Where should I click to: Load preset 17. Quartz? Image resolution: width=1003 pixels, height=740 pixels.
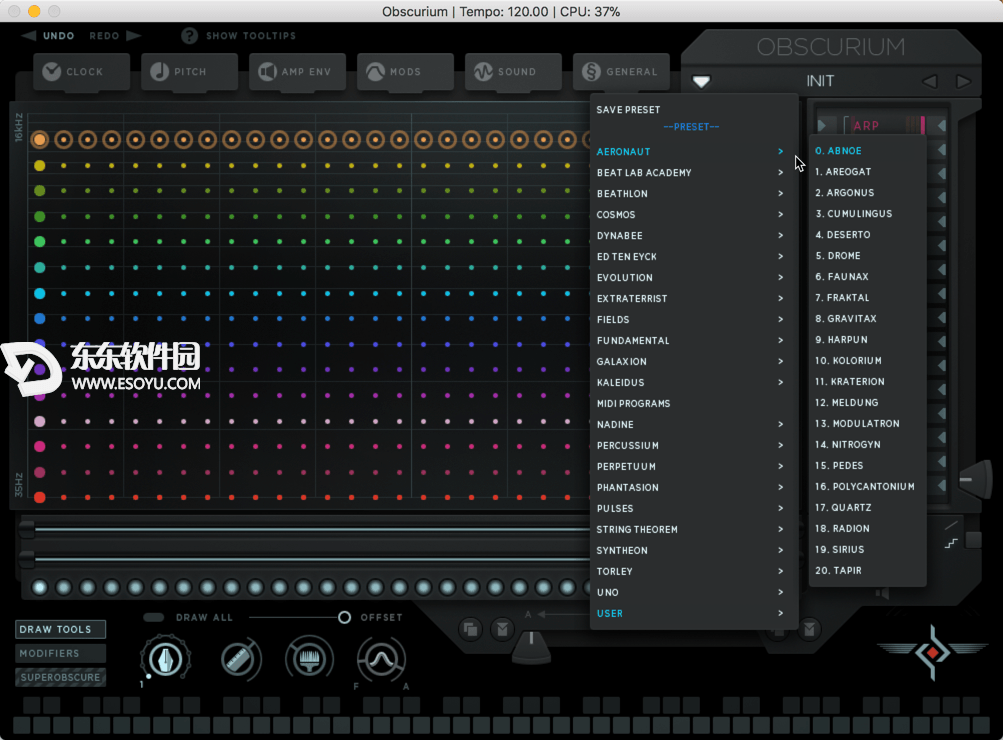point(867,508)
